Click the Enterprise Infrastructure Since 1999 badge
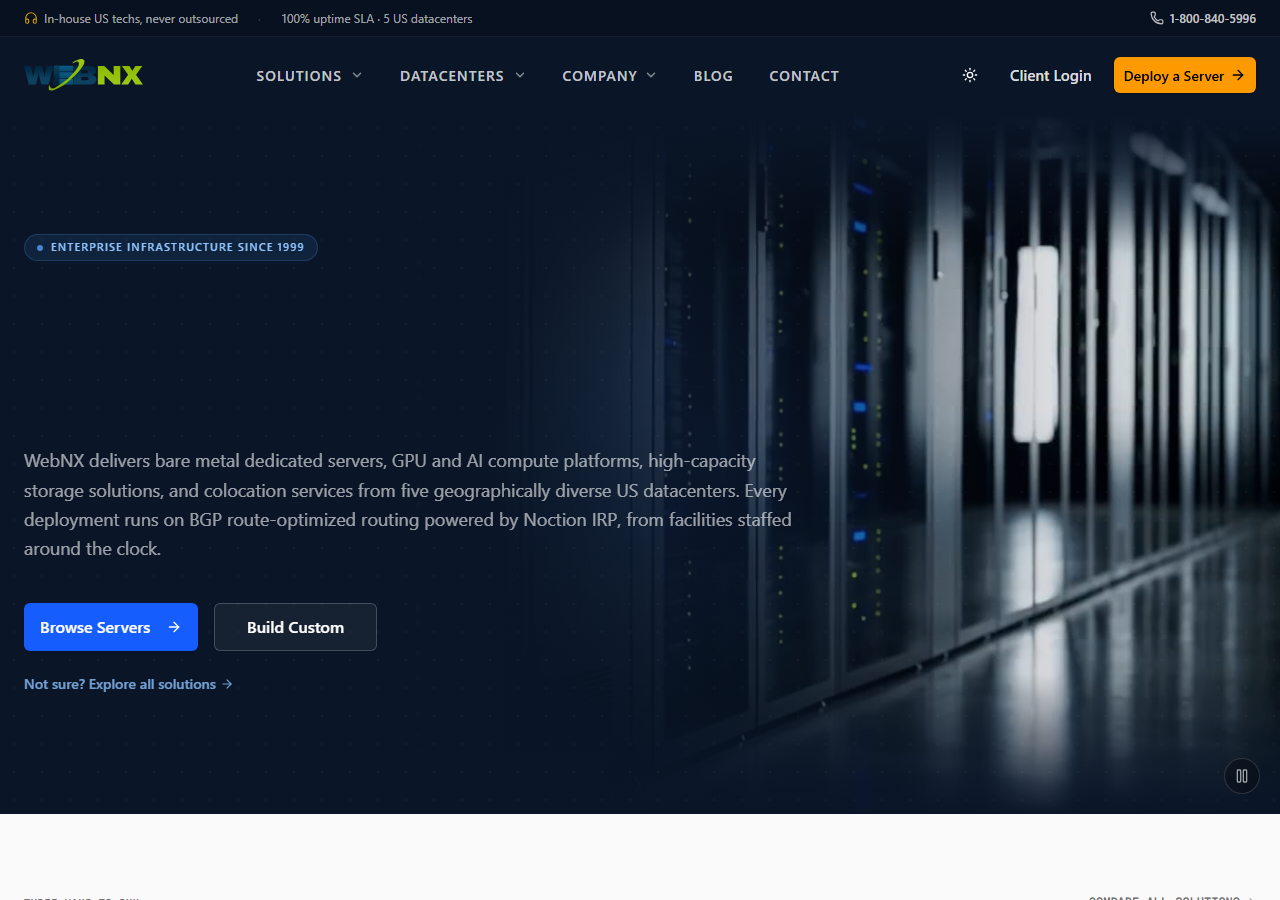Screen dimensions: 1280x900 171,247
